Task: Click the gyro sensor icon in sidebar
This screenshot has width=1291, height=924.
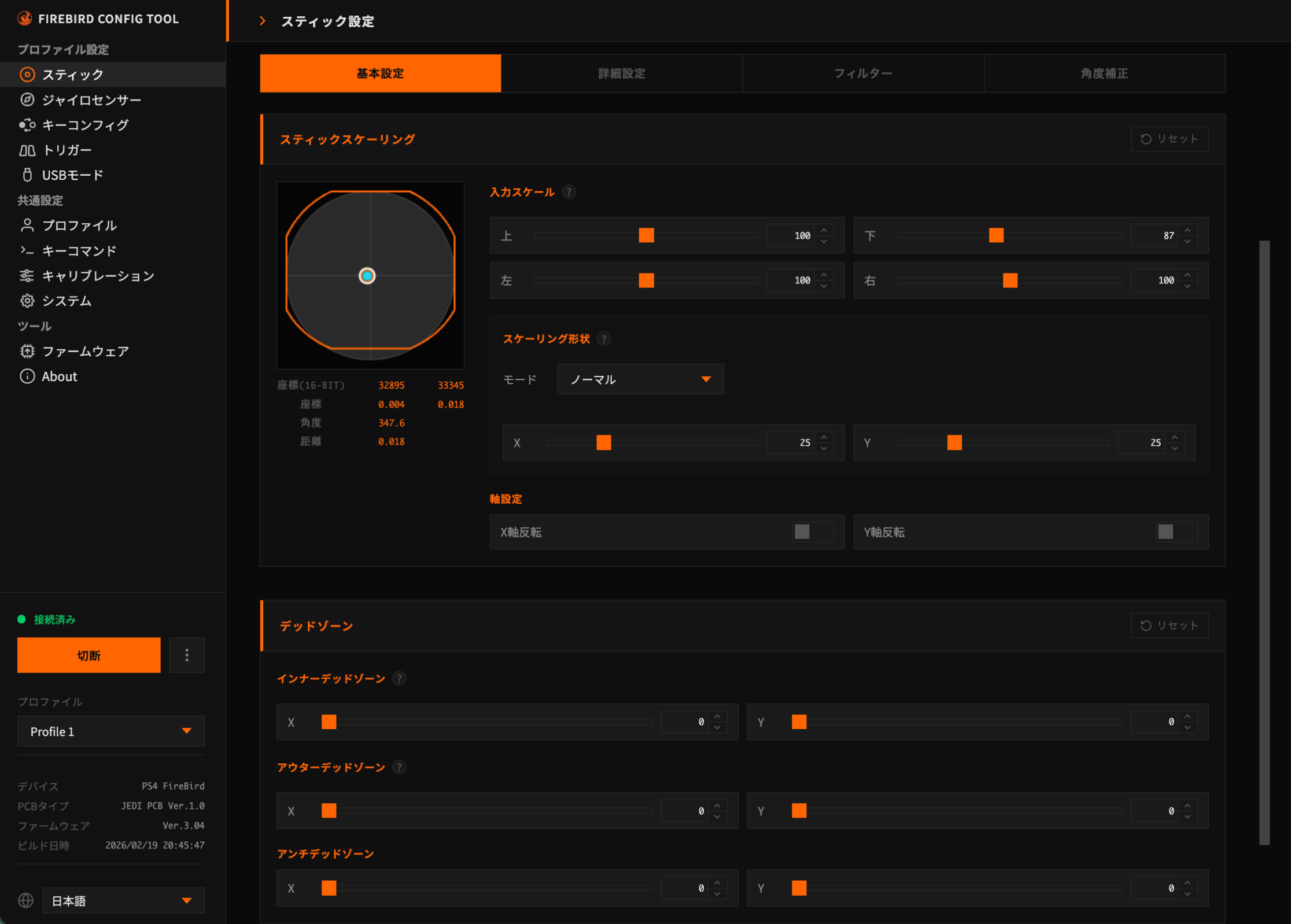Action: 27,100
